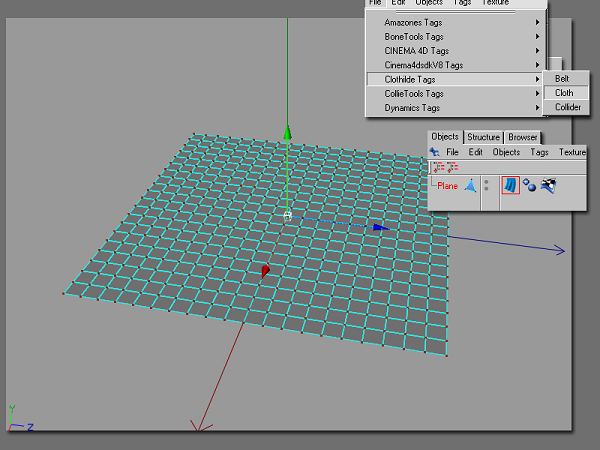This screenshot has height=450, width=600.
Task: Choose Belt from the Clothilde submenu
Action: click(x=566, y=78)
